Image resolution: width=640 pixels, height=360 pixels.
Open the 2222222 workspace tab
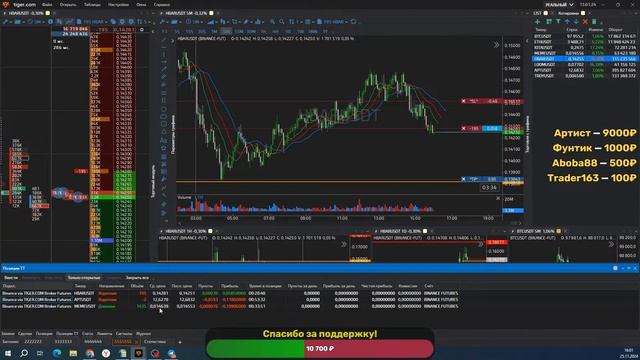(x=33, y=342)
